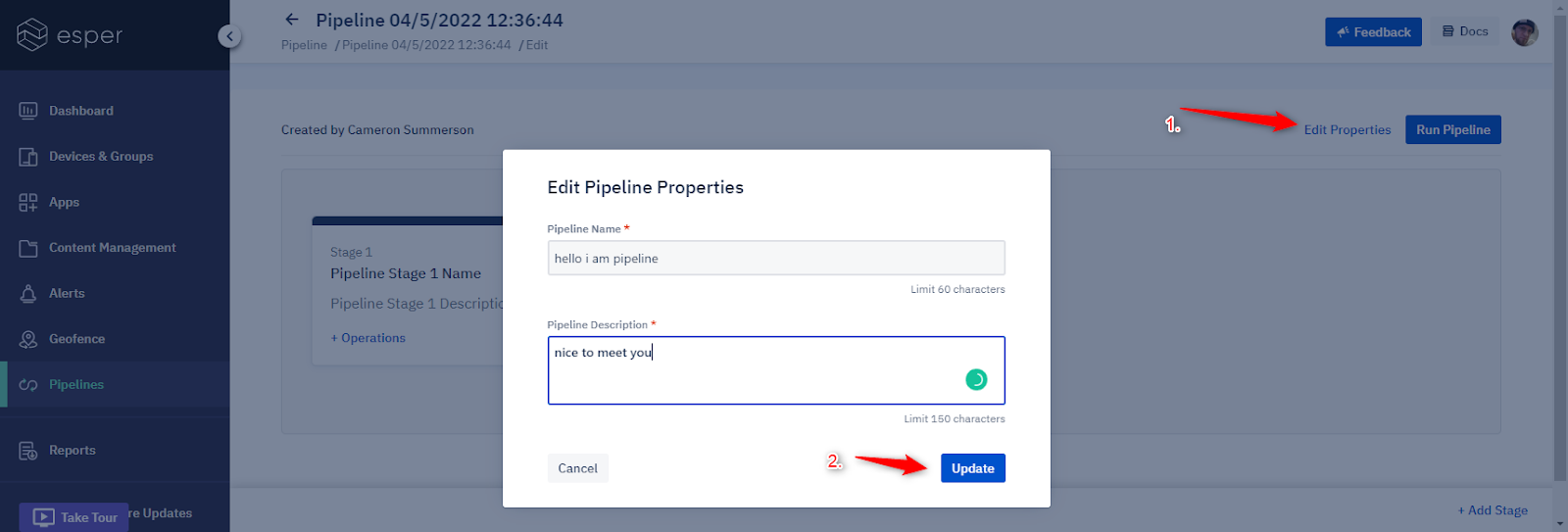The image size is (1568, 532).
Task: Click Content Management folder icon
Action: pos(28,248)
